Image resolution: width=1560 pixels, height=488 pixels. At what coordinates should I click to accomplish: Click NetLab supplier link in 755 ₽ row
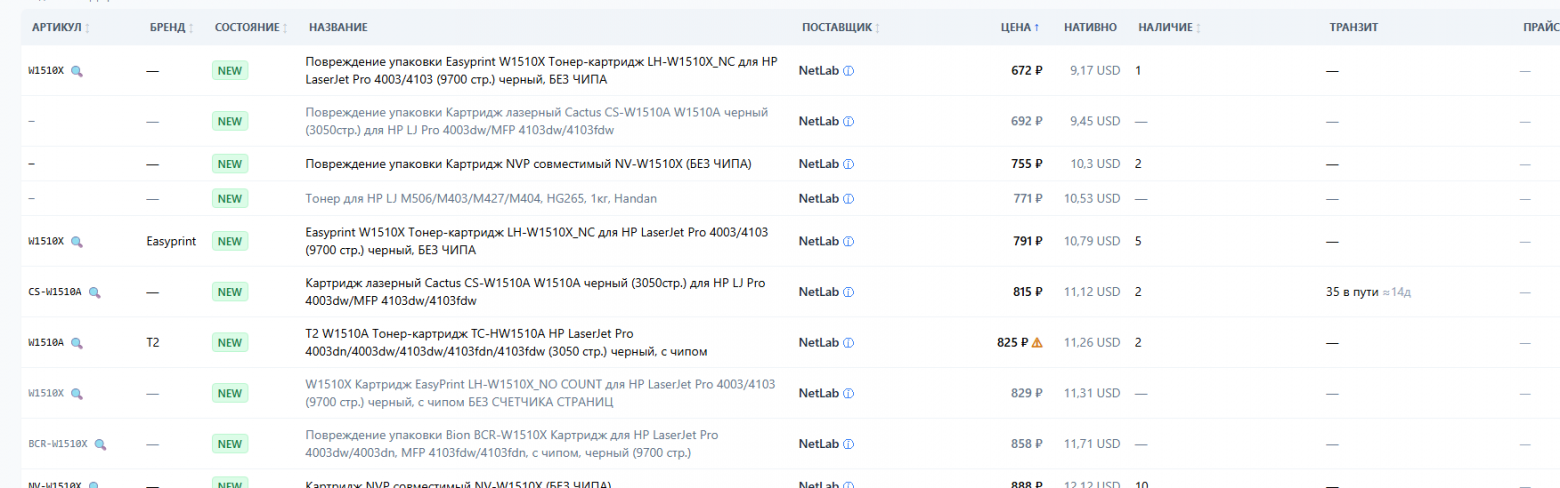tap(819, 164)
